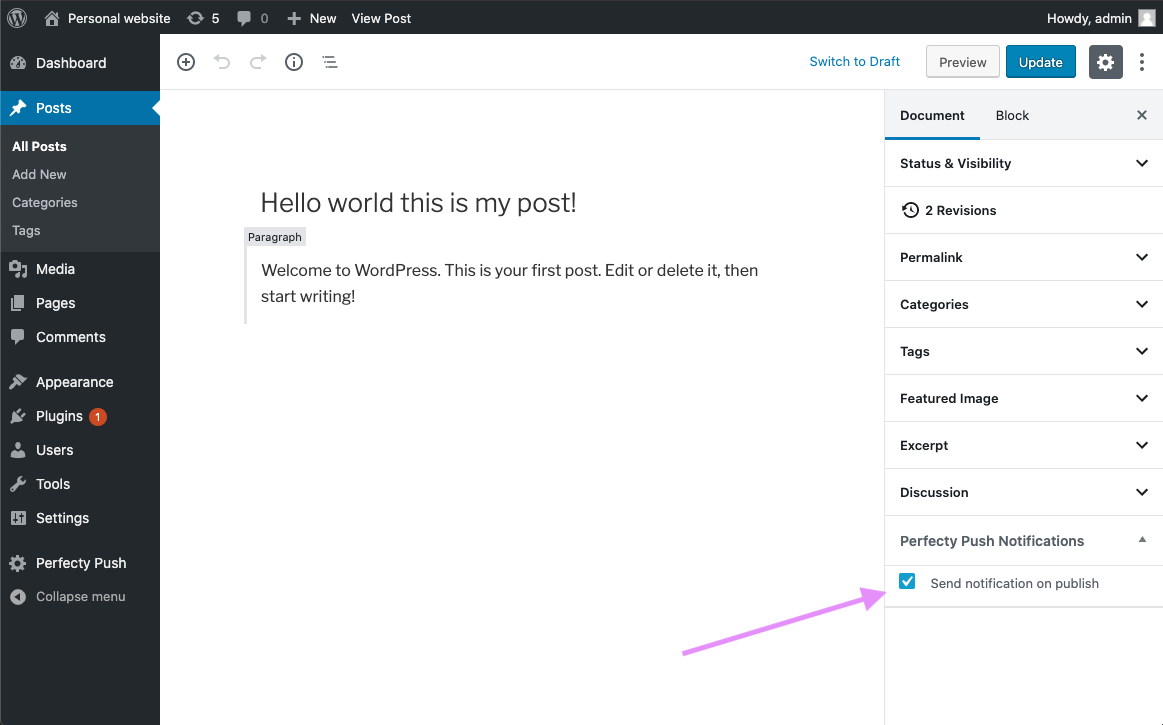Toggle the settings gear sidebar button
Viewport: 1163px width, 725px height.
[x=1105, y=62]
